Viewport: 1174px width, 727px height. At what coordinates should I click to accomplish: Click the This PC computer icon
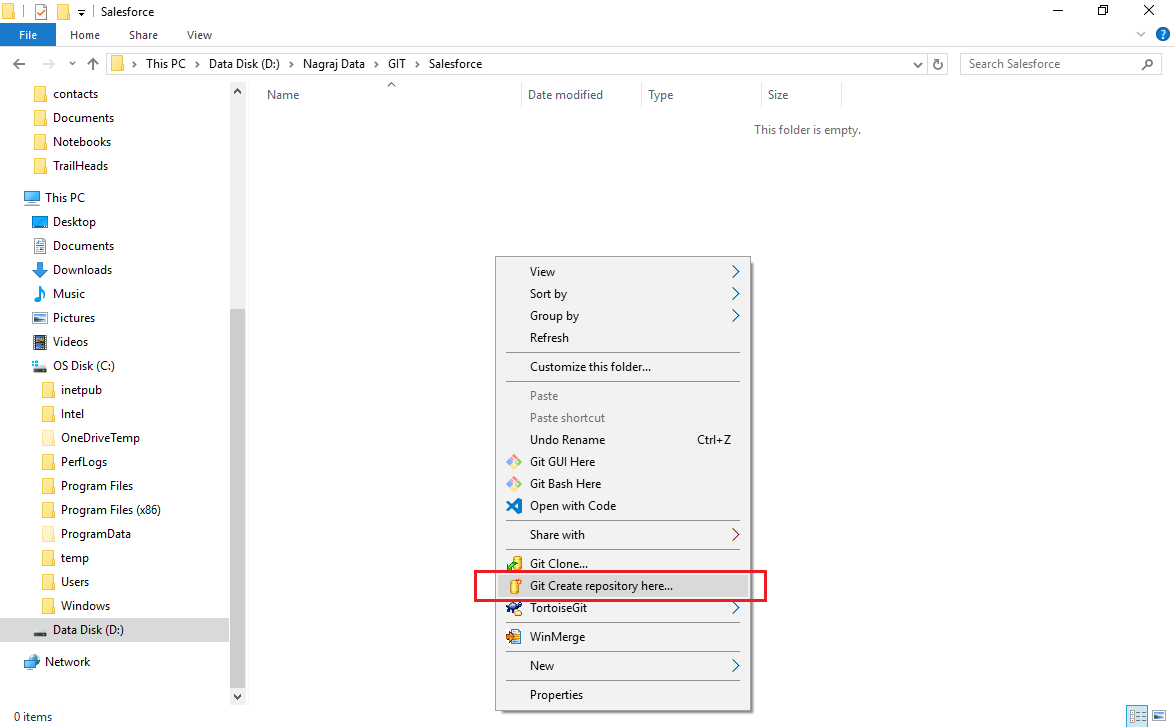[x=31, y=198]
